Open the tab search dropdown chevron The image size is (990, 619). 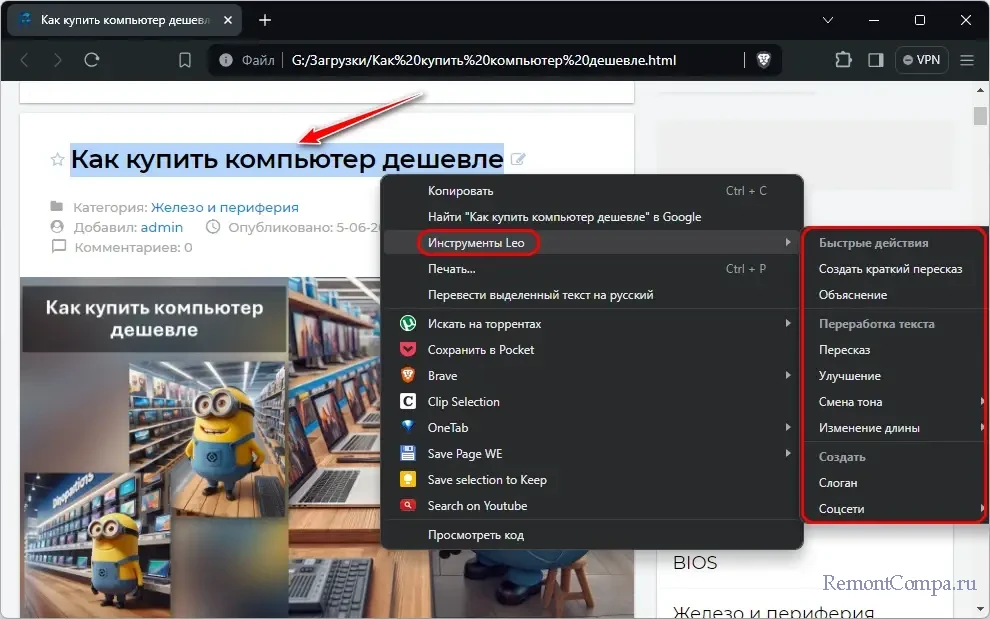[x=828, y=20]
